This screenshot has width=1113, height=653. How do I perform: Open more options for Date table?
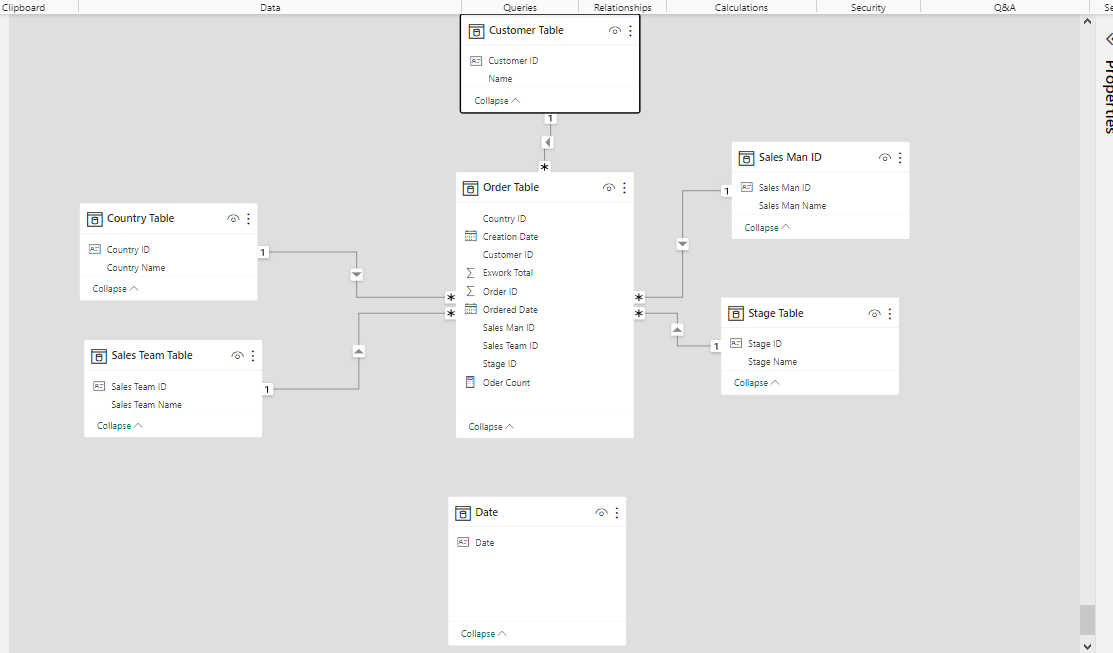(x=617, y=512)
